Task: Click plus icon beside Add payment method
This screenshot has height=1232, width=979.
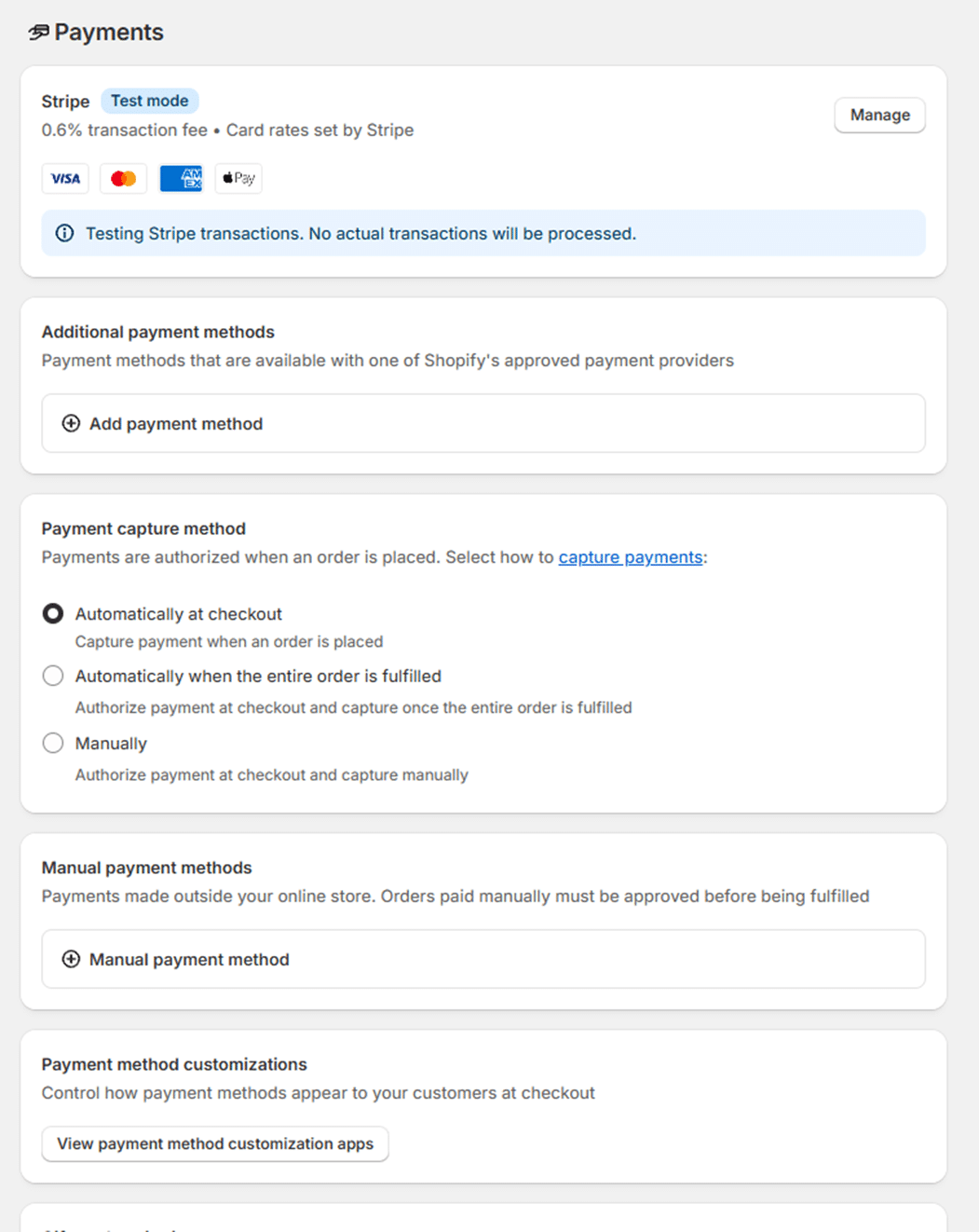Action: pos(71,423)
